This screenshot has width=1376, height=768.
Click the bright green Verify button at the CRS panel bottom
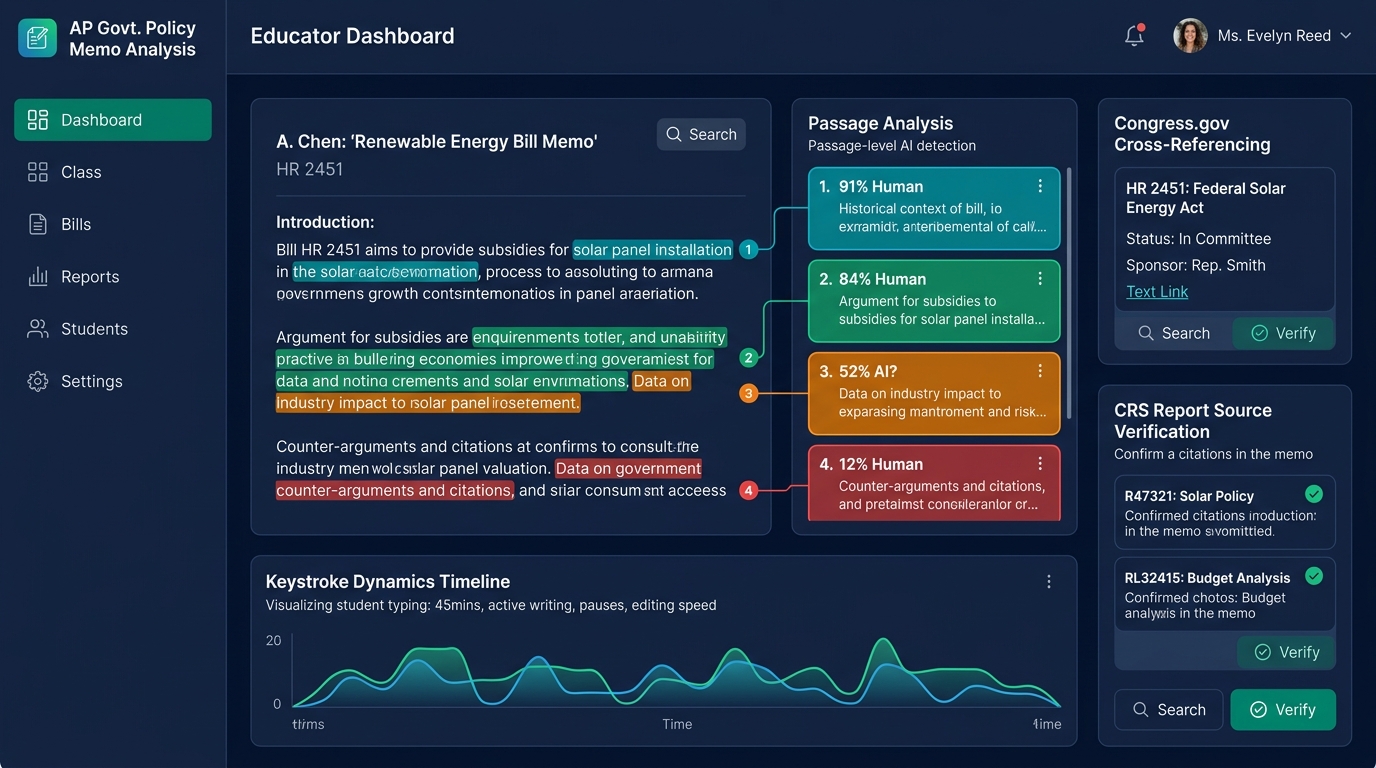[x=1283, y=710]
